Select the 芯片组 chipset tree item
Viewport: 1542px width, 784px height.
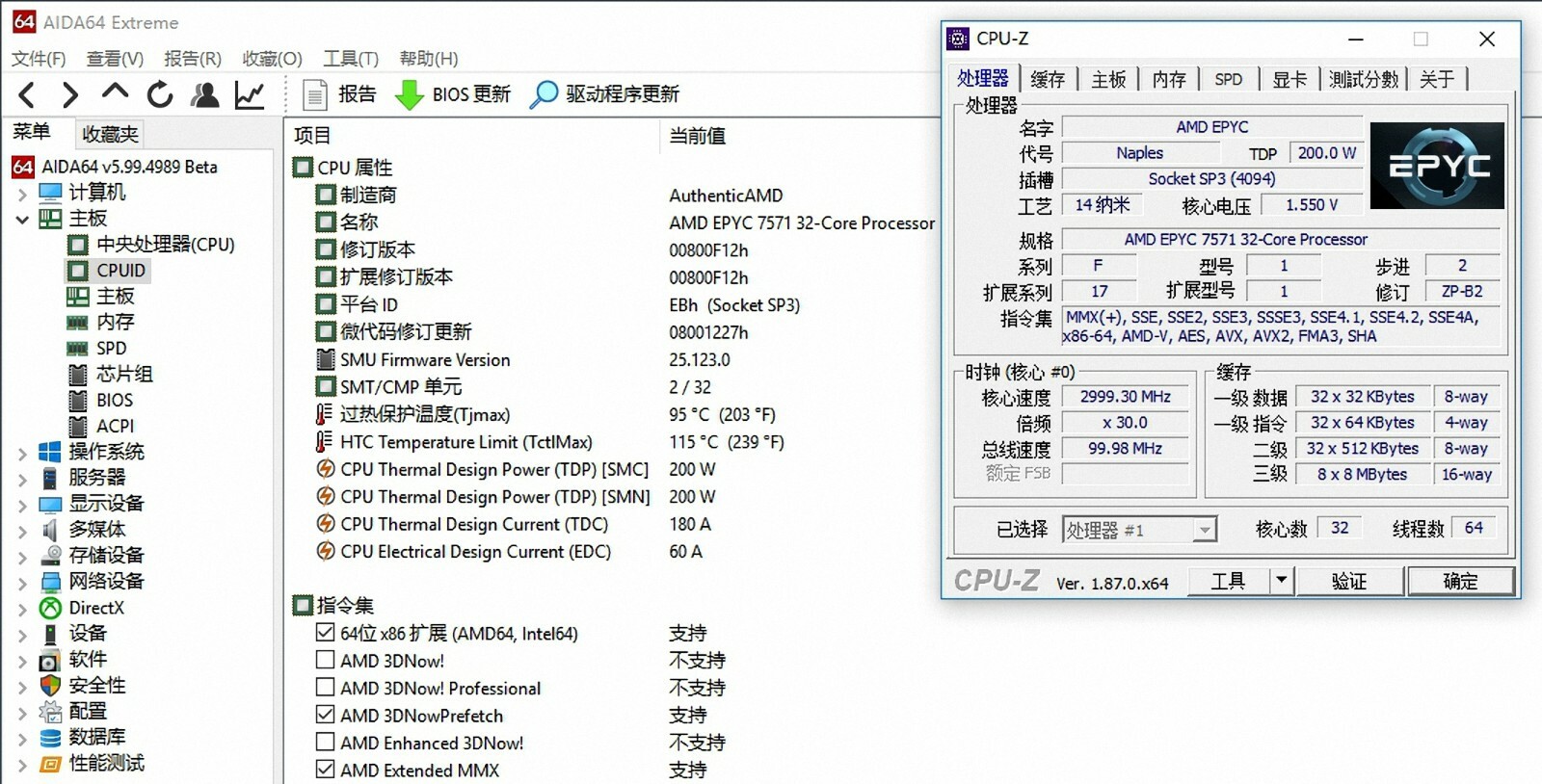pos(111,374)
